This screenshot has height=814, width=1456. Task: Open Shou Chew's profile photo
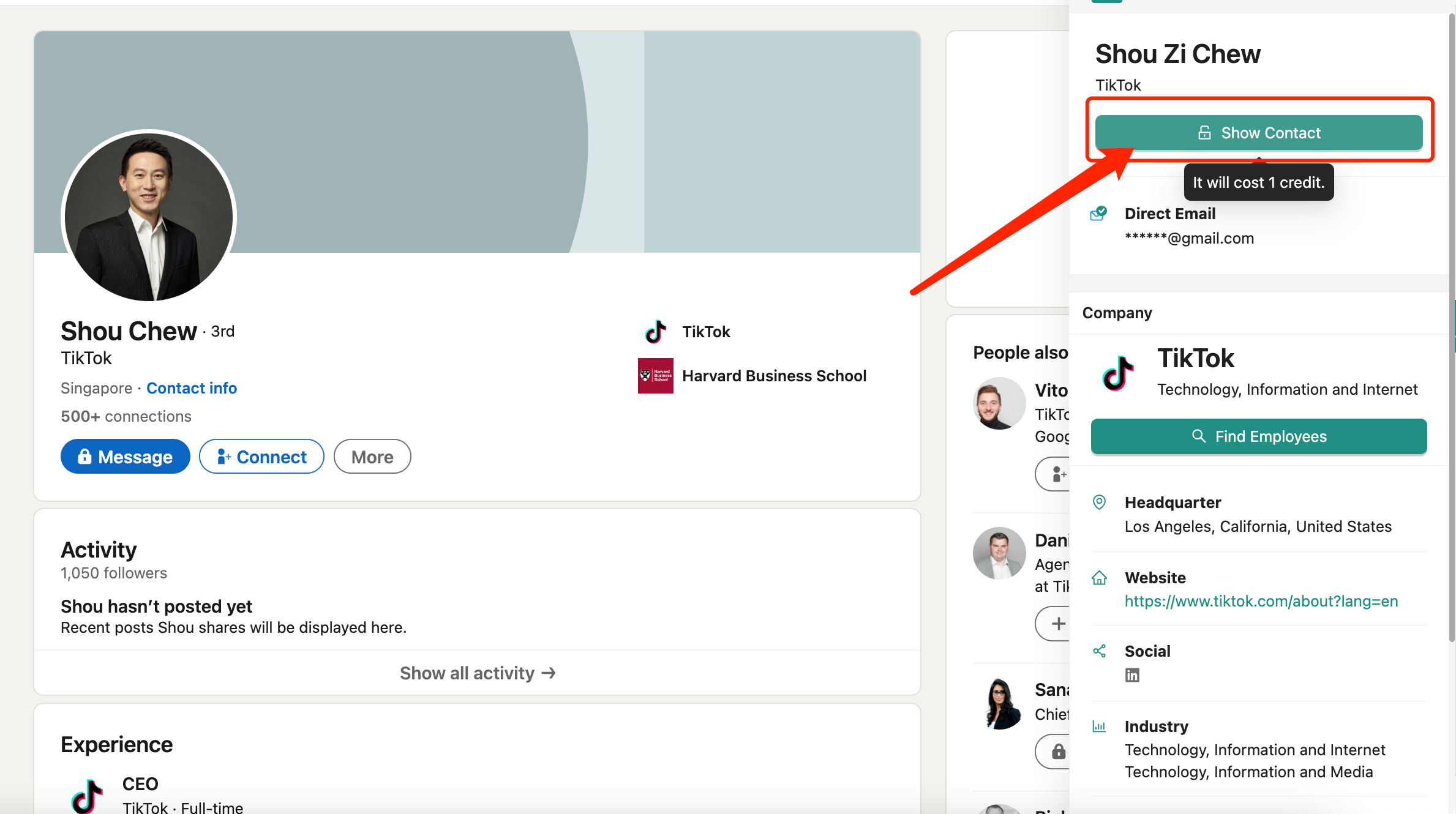point(149,217)
